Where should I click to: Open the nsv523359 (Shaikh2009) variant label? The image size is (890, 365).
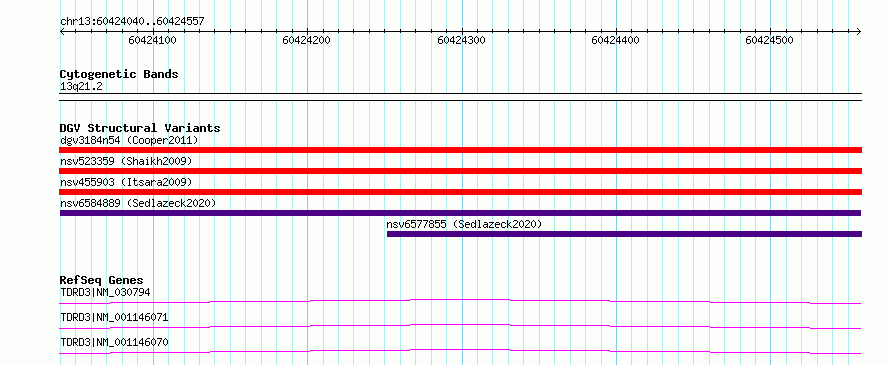(x=126, y=161)
